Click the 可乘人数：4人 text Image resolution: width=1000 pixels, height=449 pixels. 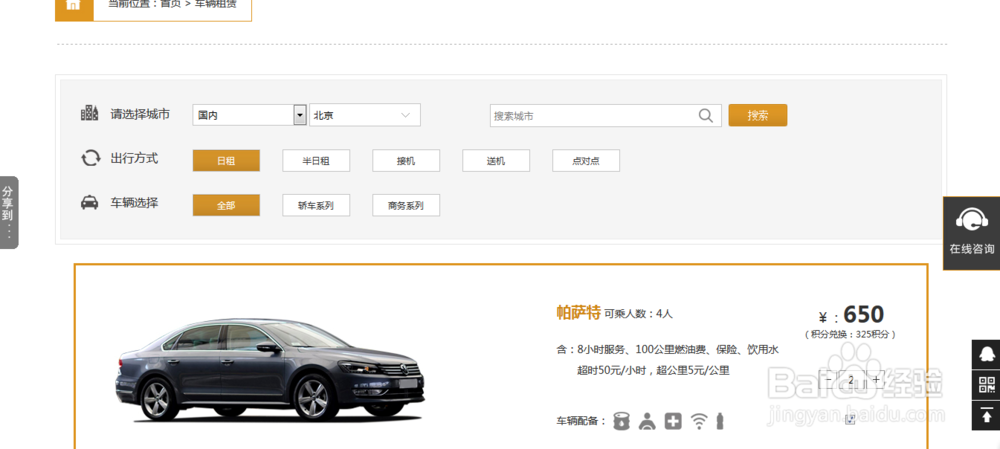[x=638, y=314]
